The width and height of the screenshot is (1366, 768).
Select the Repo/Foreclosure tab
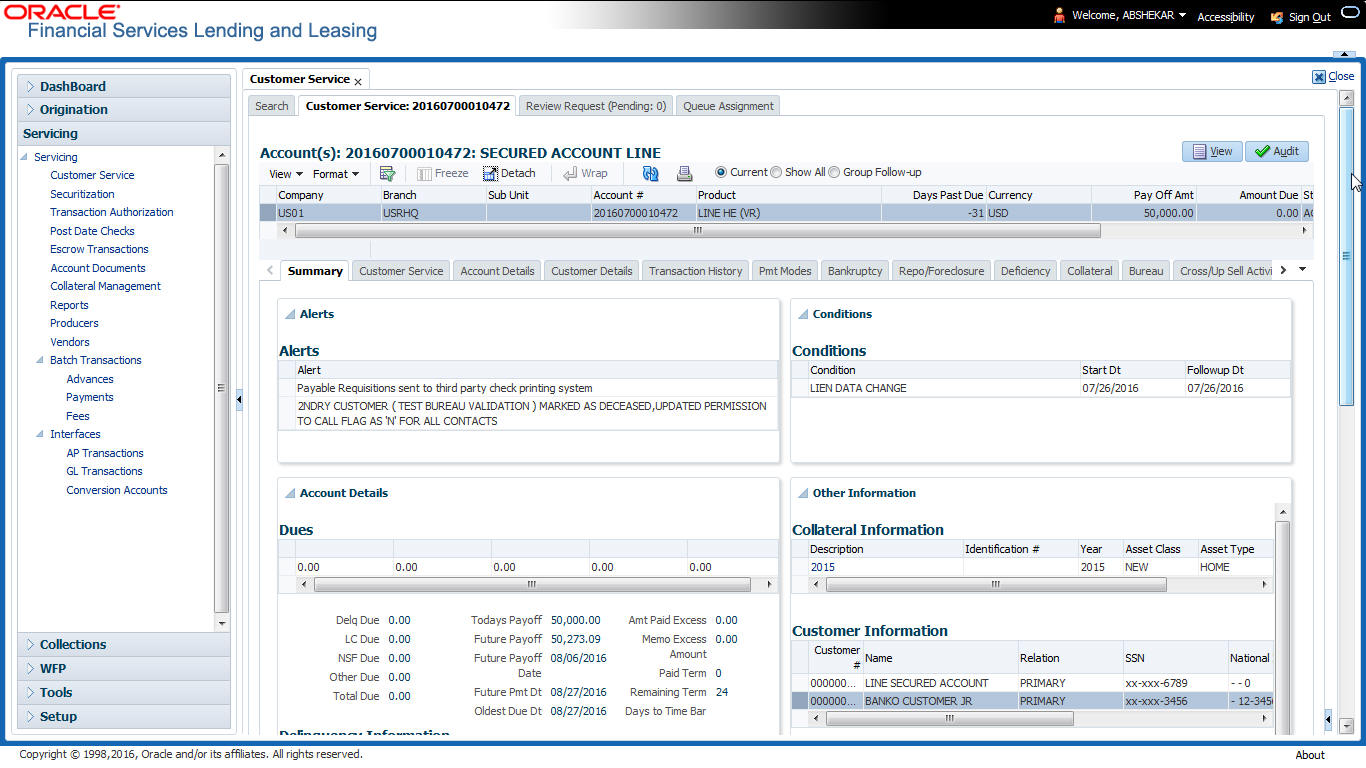point(941,271)
